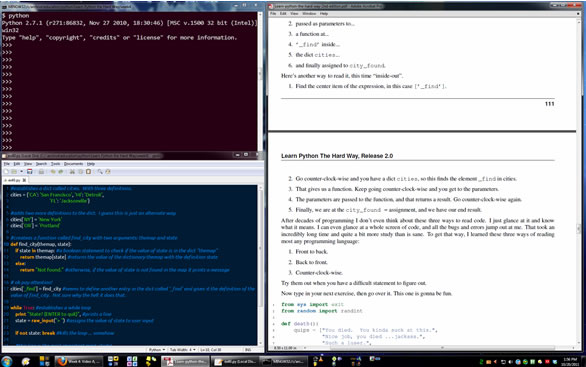Switch to the Adobe Reader taskbar button
The height and width of the screenshot is (367, 586).
point(185,361)
